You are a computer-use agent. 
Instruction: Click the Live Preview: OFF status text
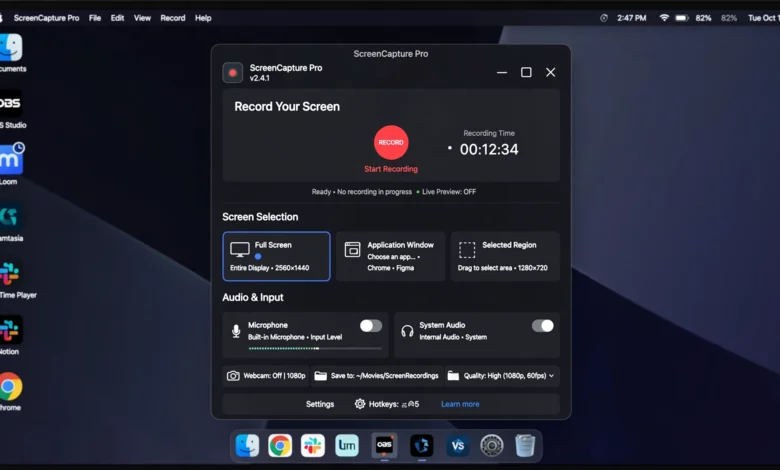[x=449, y=191]
